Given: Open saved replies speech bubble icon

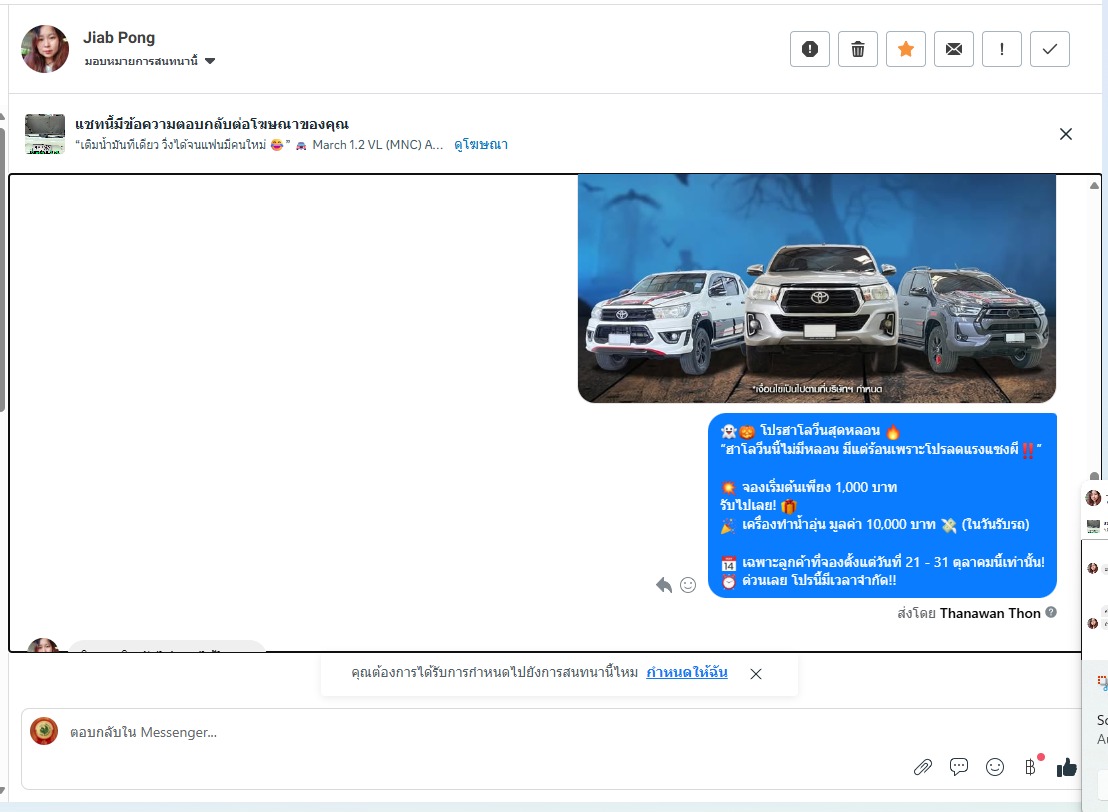Looking at the screenshot, I should [959, 767].
